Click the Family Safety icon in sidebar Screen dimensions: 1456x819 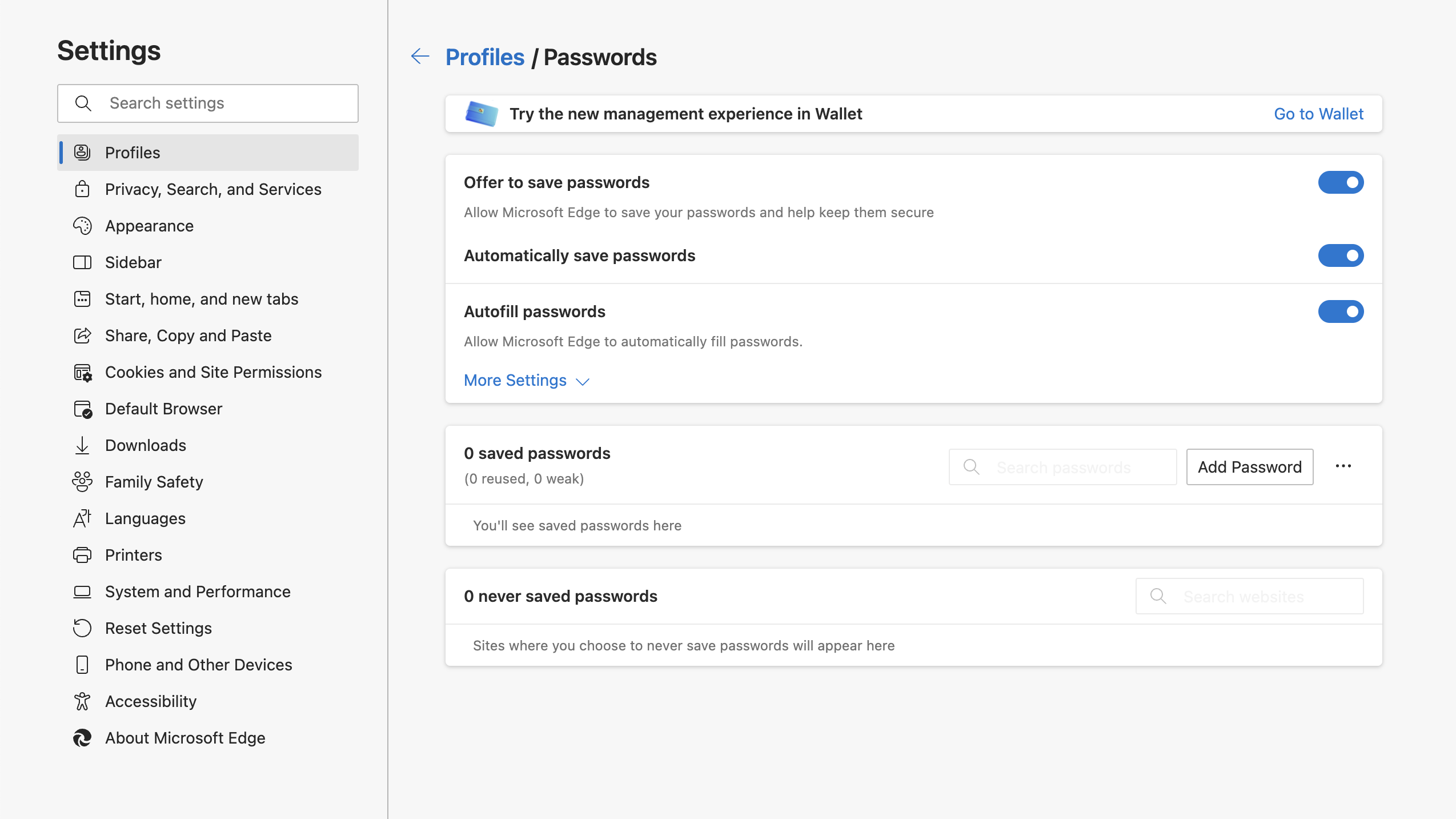pyautogui.click(x=84, y=481)
